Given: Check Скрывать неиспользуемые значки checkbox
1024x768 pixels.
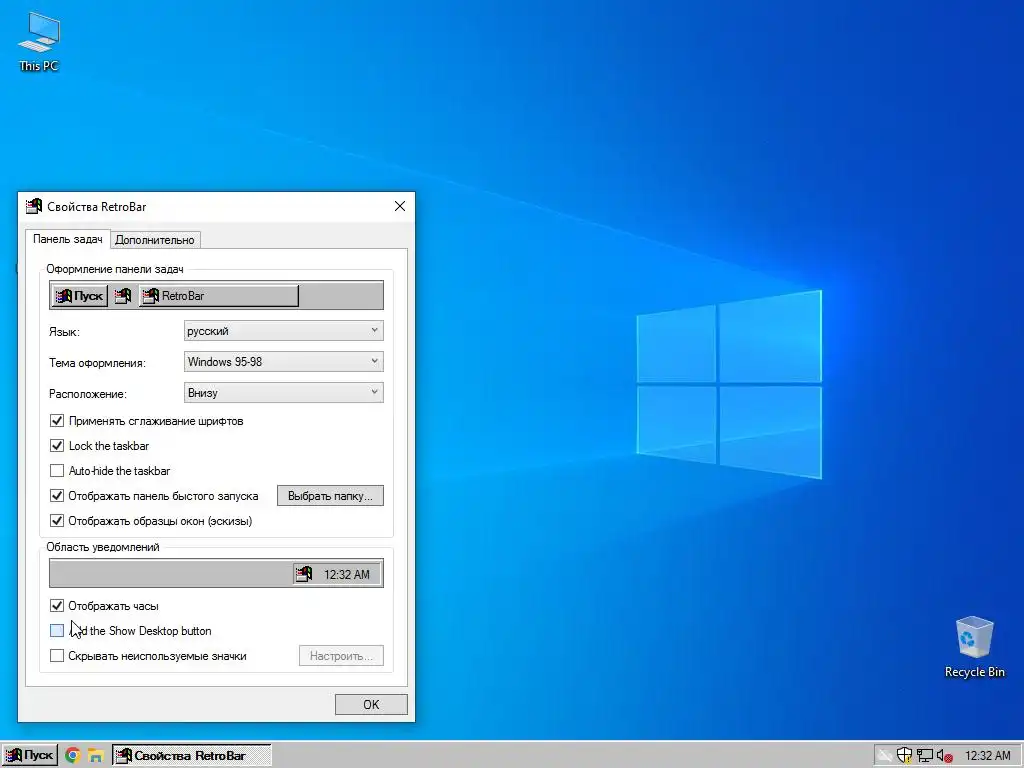Looking at the screenshot, I should point(57,656).
